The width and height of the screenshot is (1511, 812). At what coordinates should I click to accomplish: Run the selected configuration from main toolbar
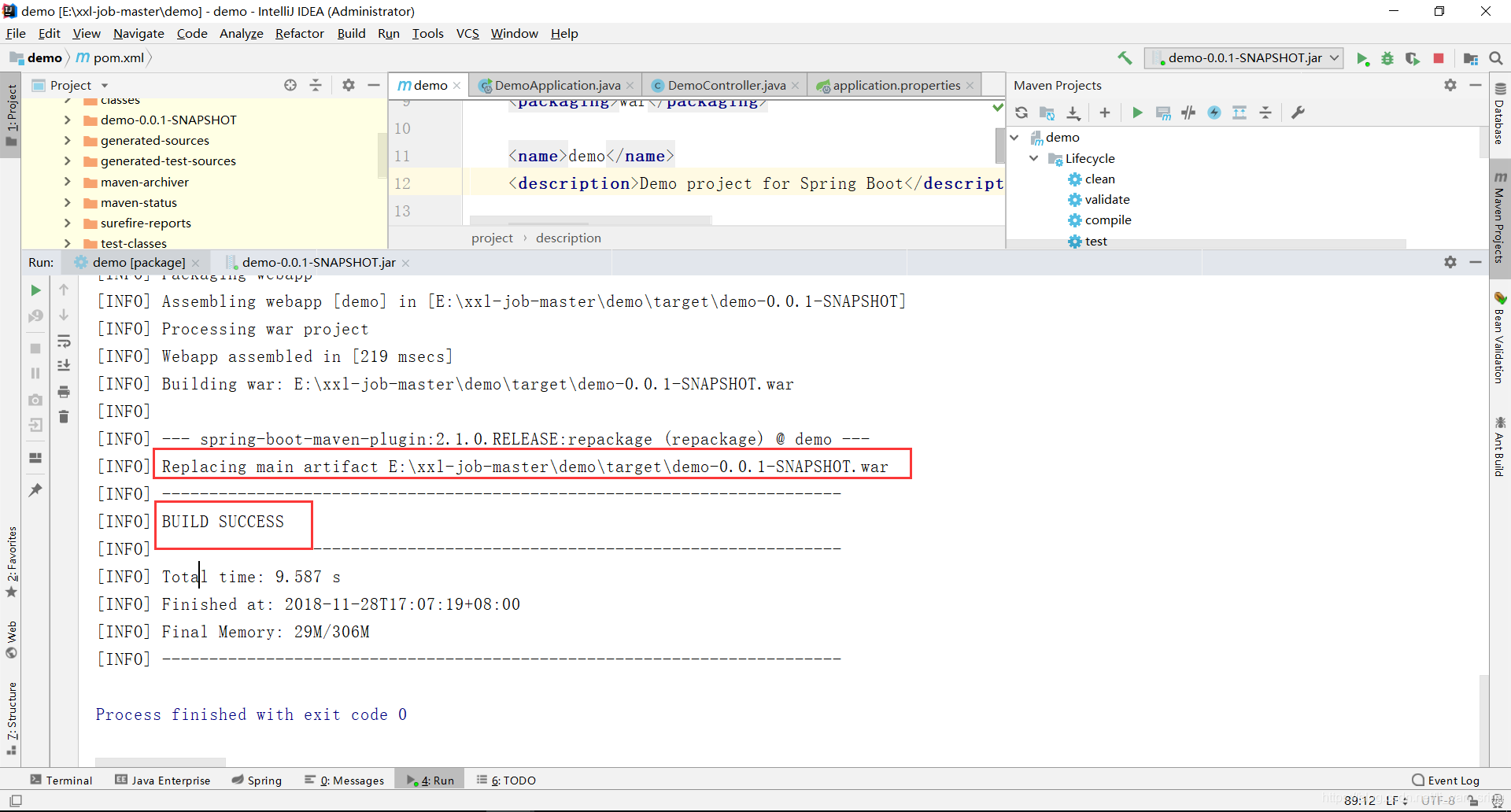click(1363, 59)
